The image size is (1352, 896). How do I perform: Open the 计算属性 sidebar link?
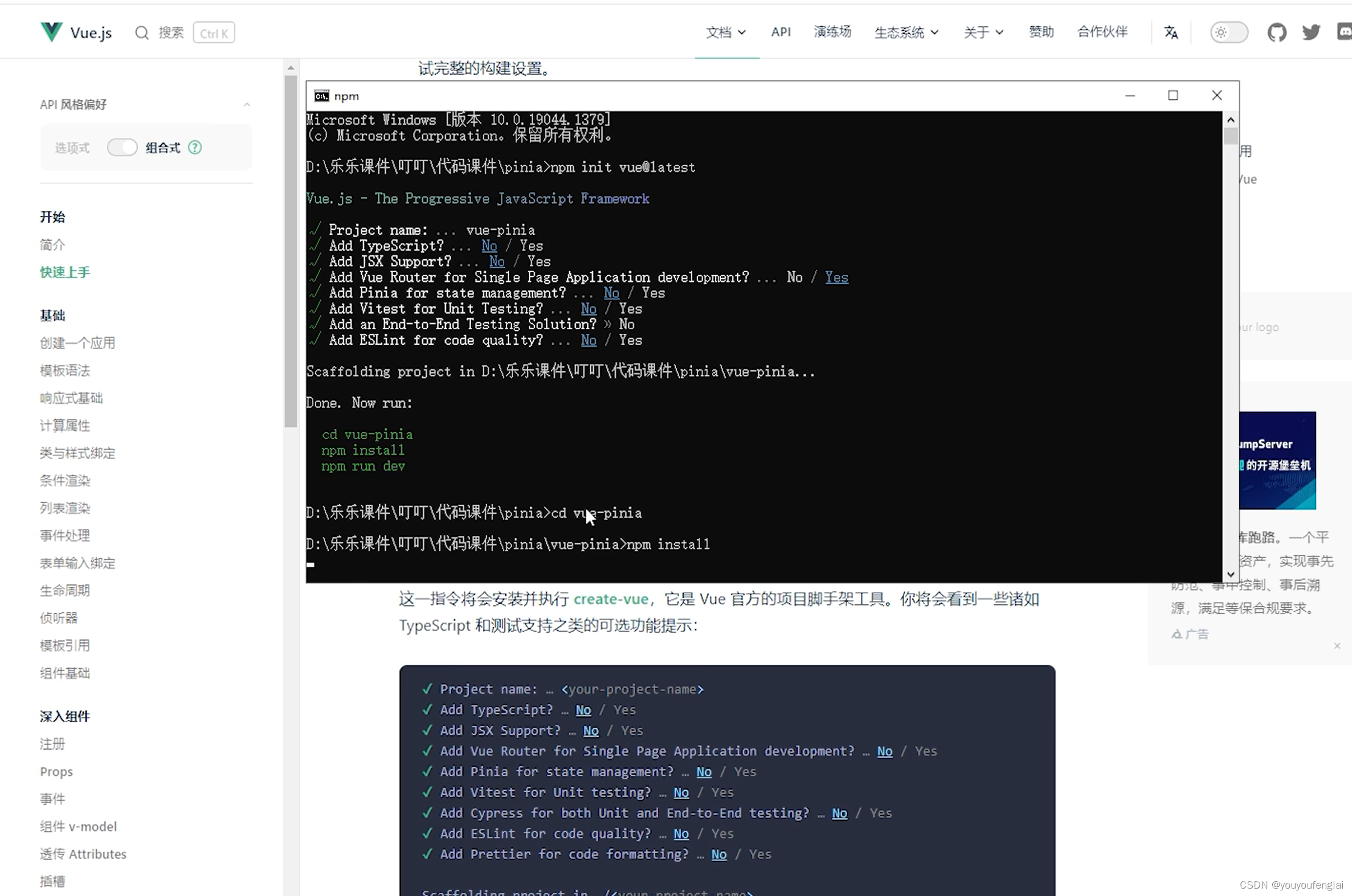coord(65,426)
